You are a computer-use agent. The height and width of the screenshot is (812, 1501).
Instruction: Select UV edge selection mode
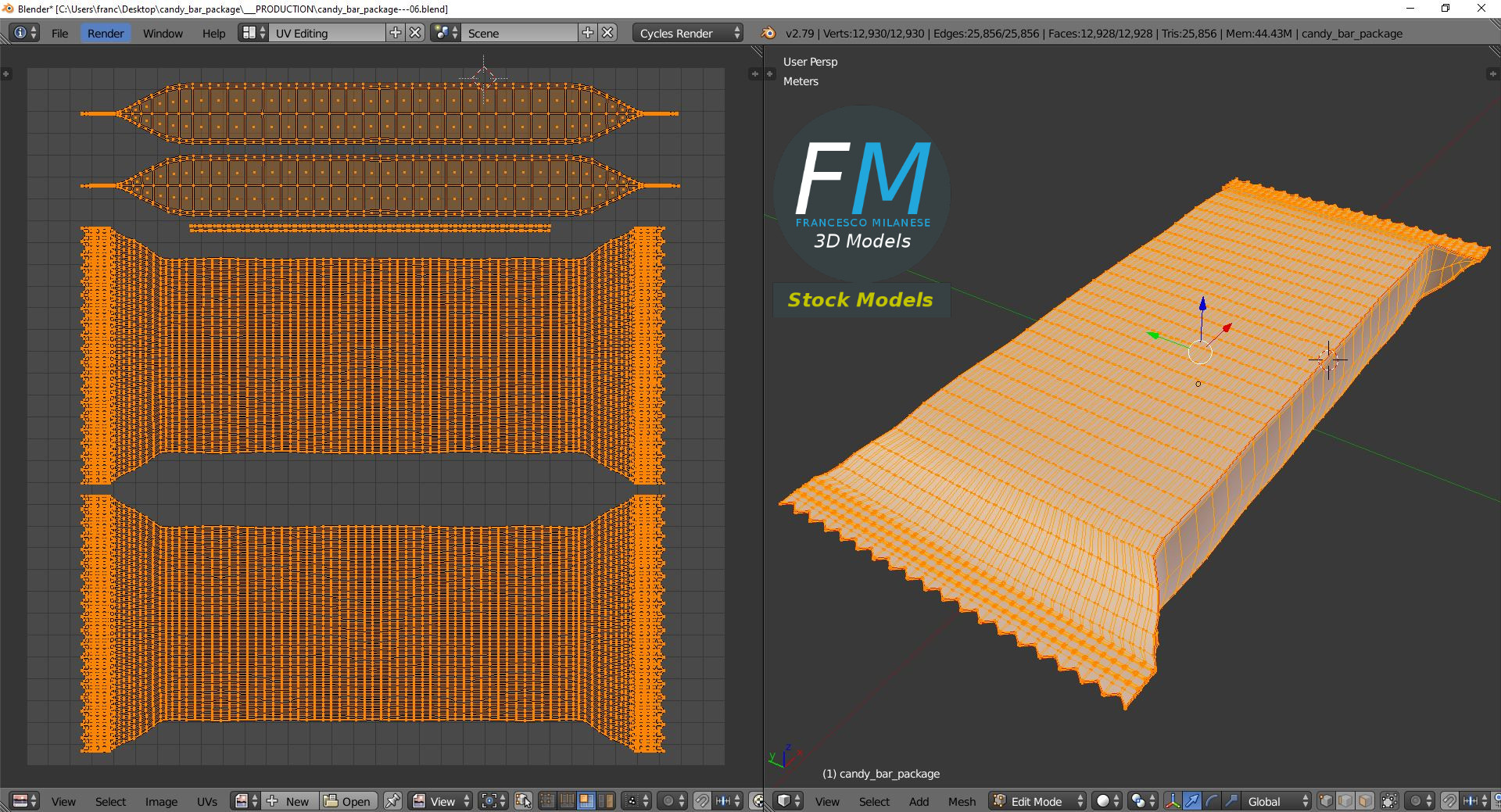tap(567, 801)
